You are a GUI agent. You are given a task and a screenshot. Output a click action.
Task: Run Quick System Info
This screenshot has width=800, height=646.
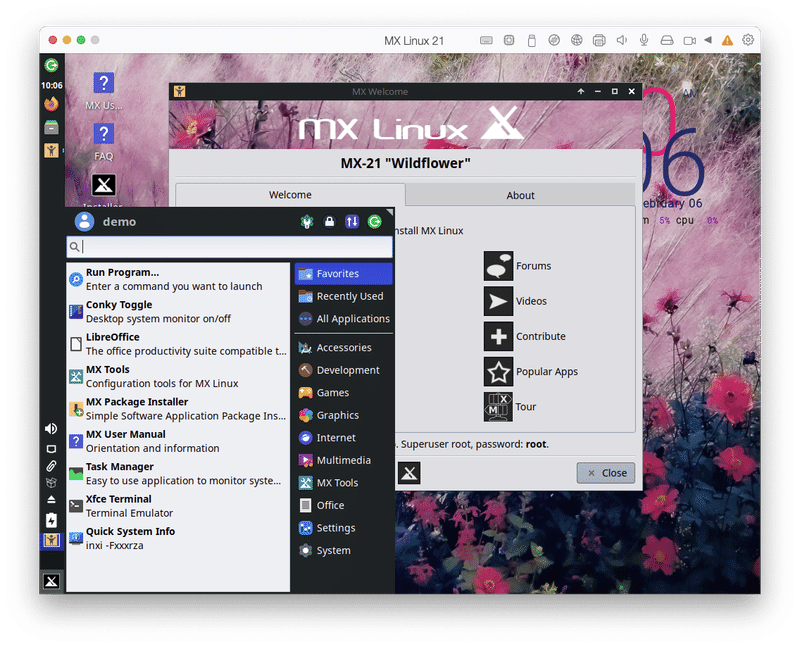click(178, 538)
